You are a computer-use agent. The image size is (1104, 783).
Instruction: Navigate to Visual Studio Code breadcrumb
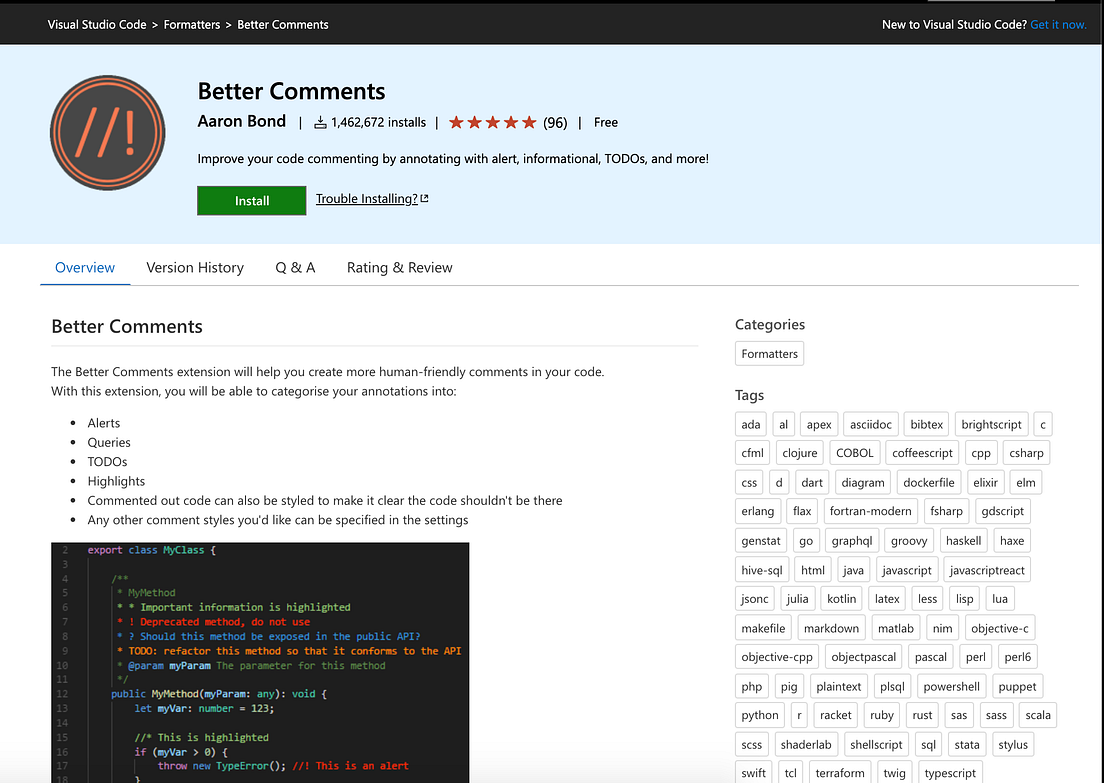point(97,24)
